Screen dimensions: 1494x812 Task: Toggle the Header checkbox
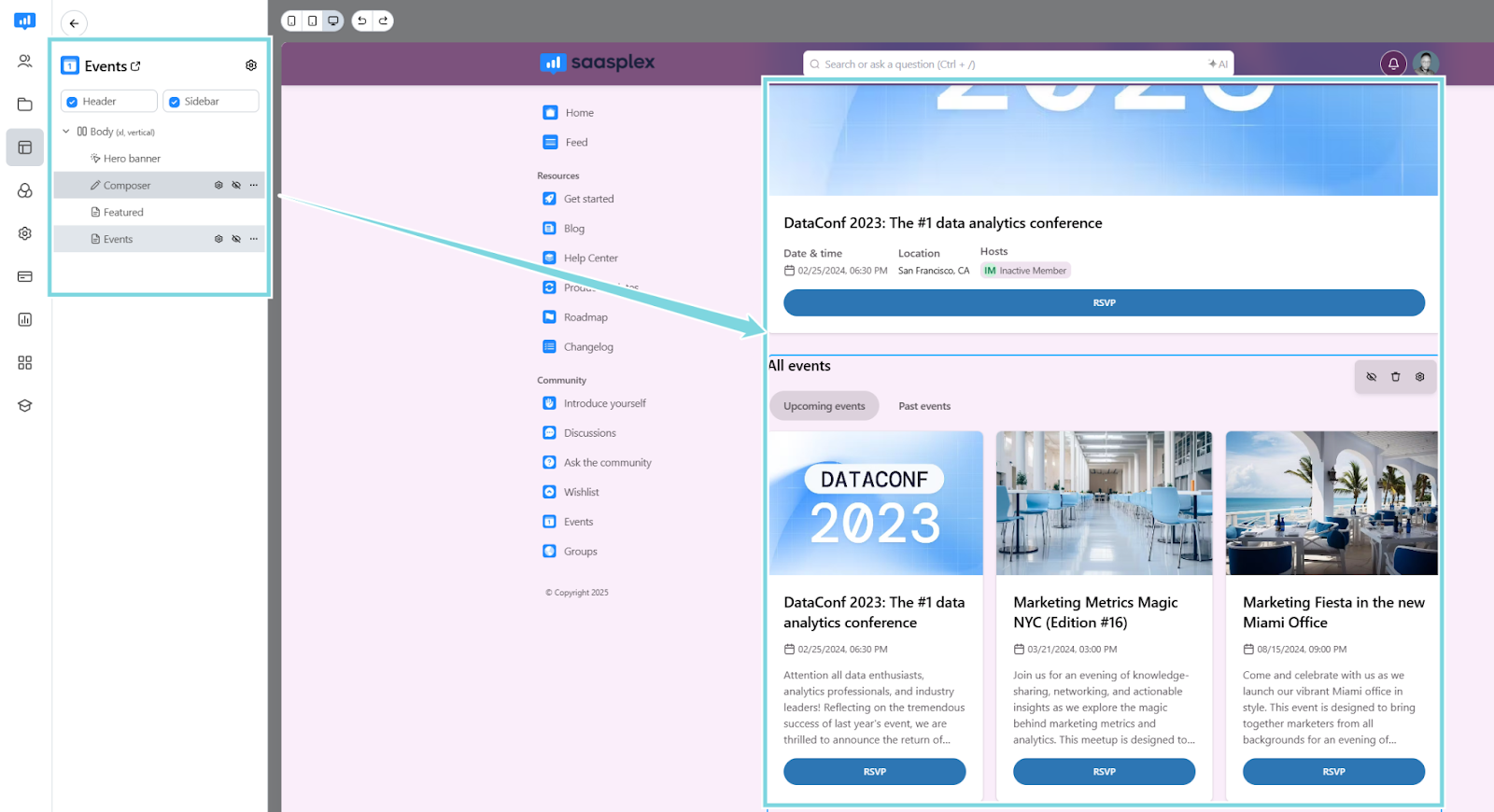point(72,102)
